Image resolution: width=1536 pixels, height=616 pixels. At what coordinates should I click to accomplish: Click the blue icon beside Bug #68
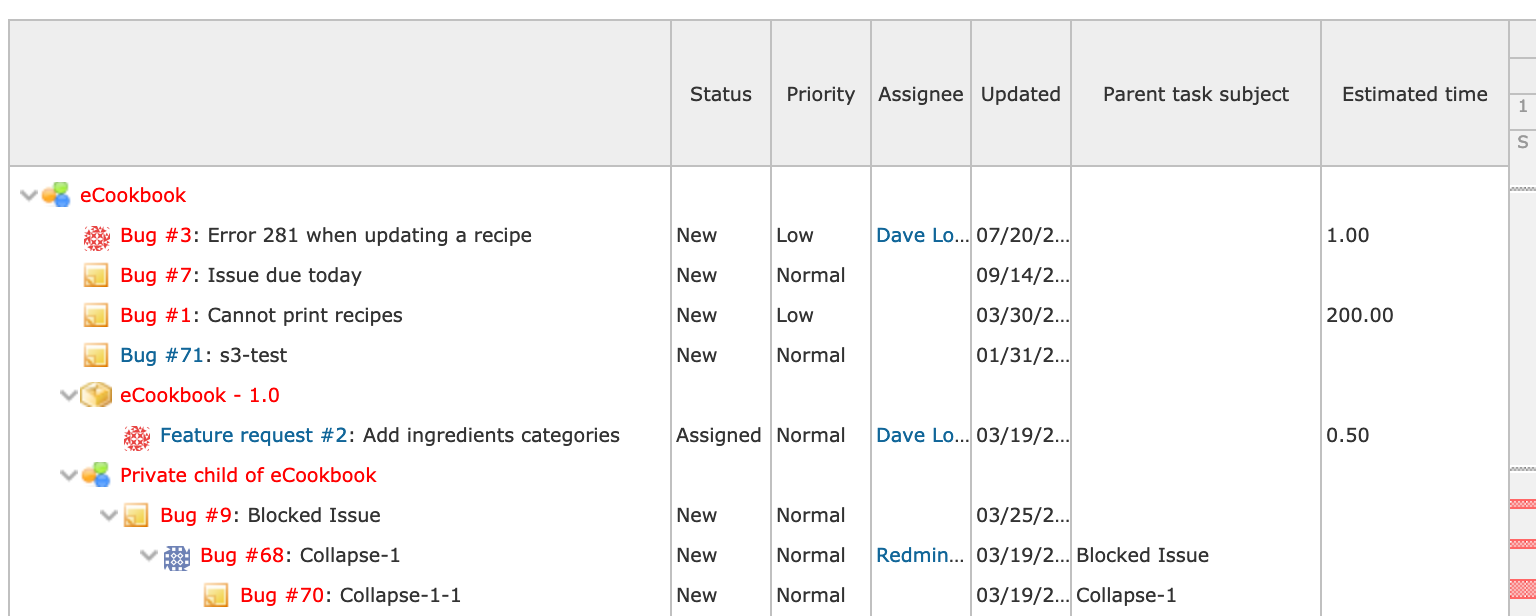point(176,556)
